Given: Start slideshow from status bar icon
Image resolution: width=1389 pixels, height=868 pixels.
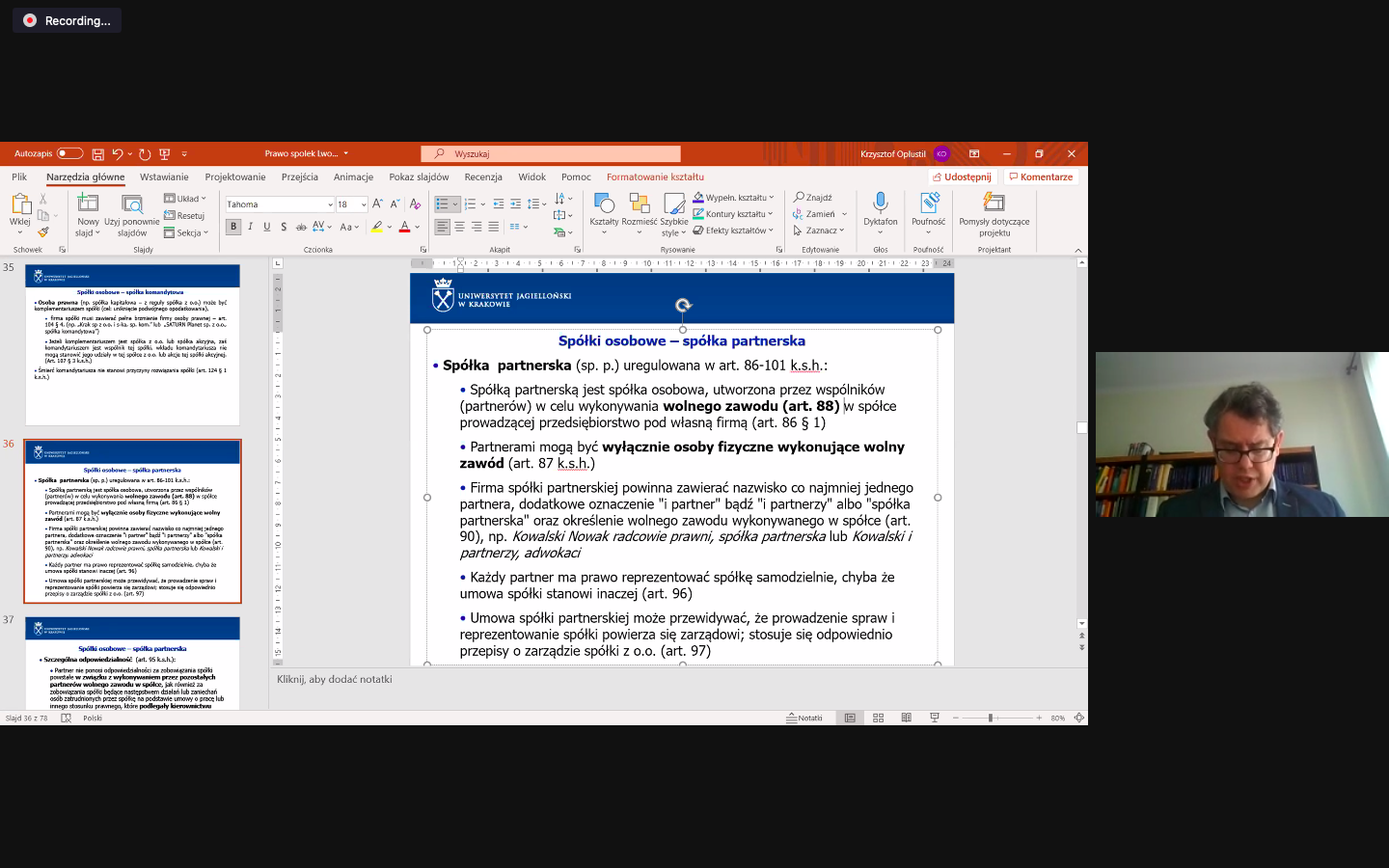Looking at the screenshot, I should pyautogui.click(x=934, y=718).
